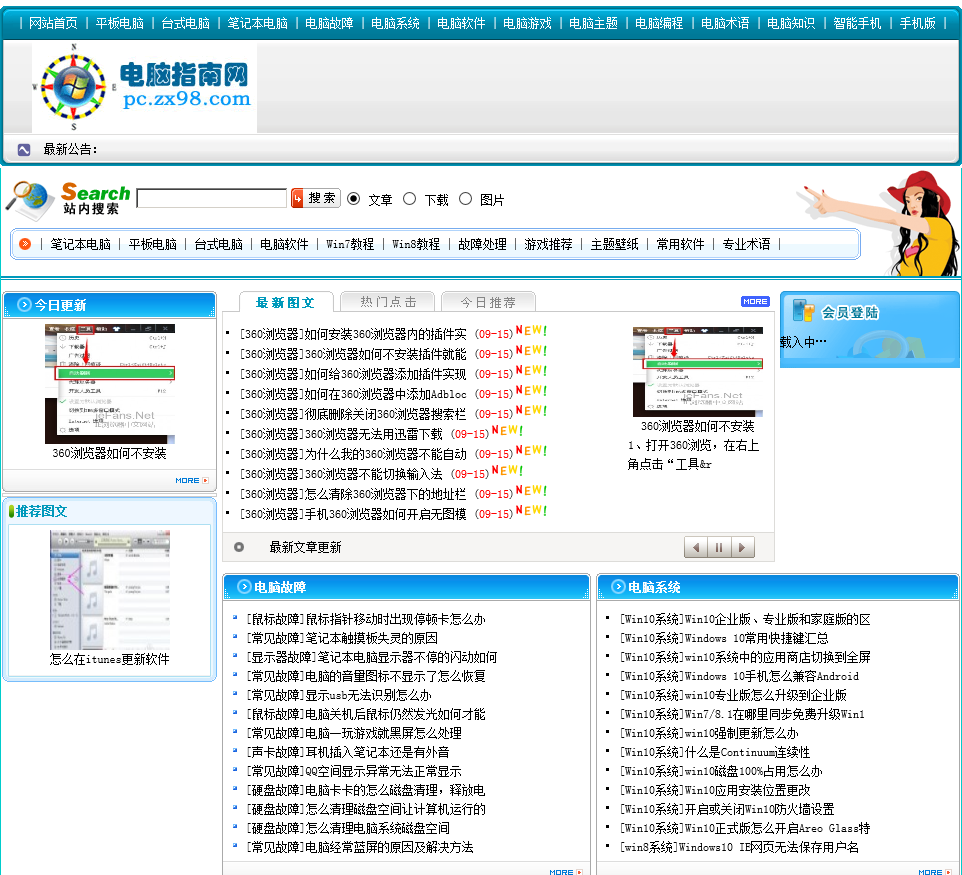Click the 会员登陆 member icon

[x=802, y=311]
